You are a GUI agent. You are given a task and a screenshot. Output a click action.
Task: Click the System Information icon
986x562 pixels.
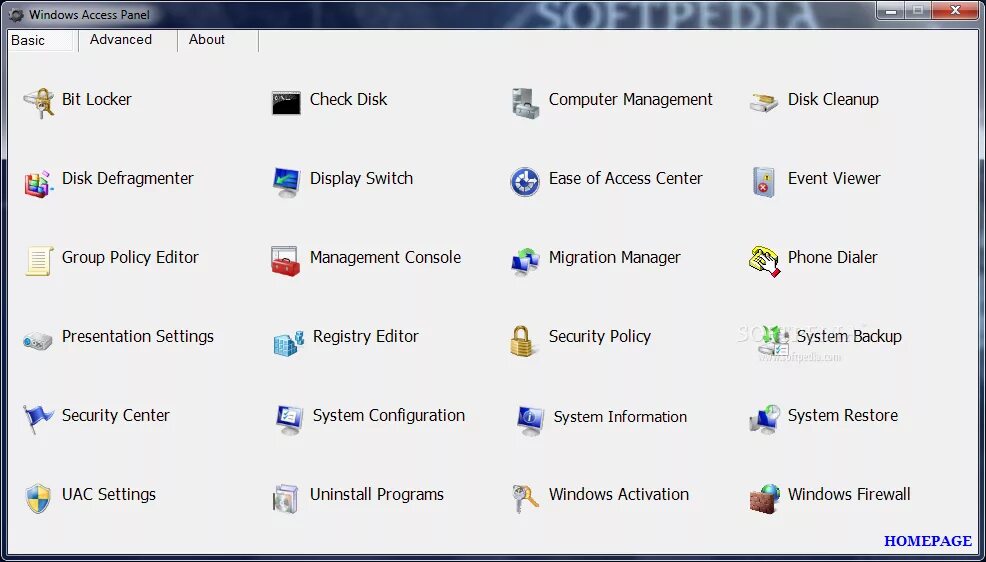(530, 421)
